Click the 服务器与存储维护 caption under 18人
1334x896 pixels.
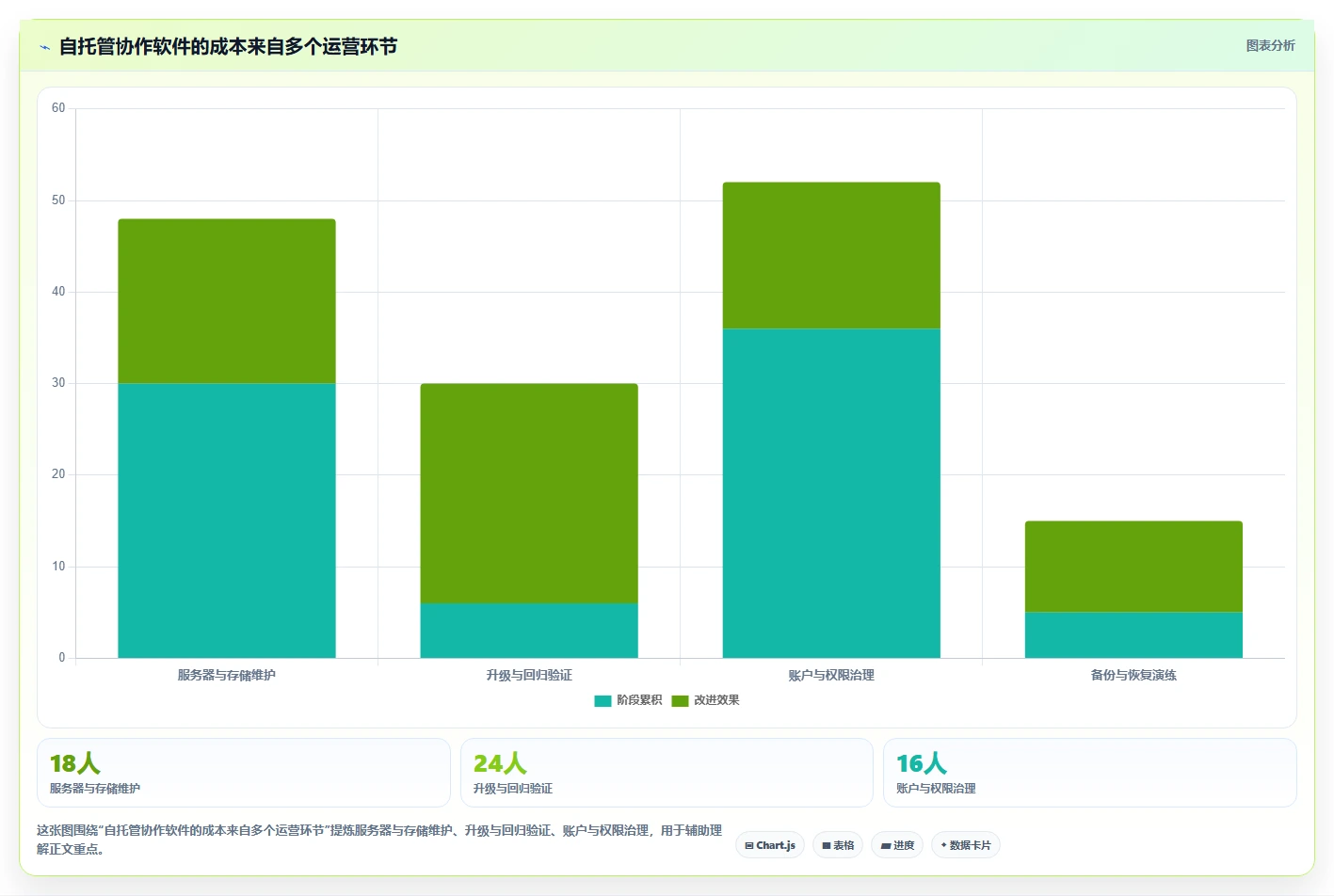(95, 789)
